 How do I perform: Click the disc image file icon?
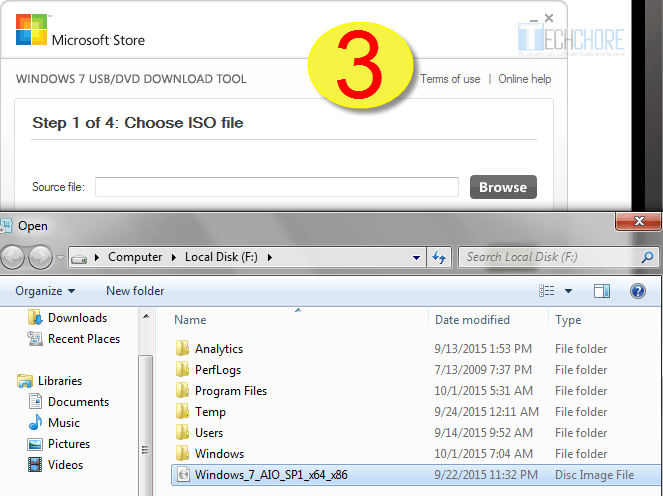(x=183, y=474)
